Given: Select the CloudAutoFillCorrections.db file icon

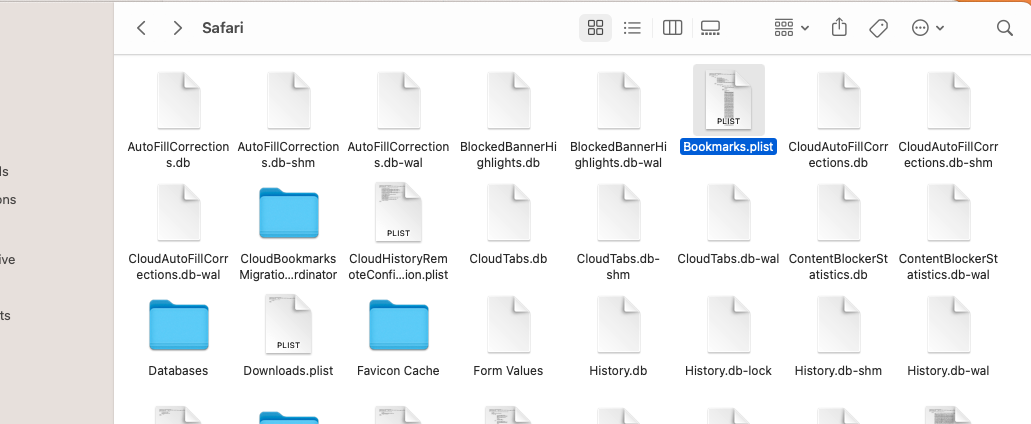Looking at the screenshot, I should pyautogui.click(x=838, y=101).
